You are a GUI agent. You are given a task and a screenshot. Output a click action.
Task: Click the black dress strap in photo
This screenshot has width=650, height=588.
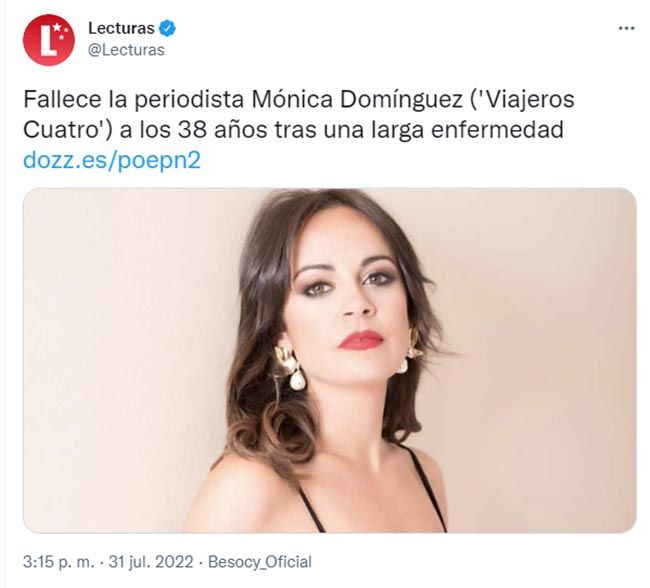click(x=425, y=487)
